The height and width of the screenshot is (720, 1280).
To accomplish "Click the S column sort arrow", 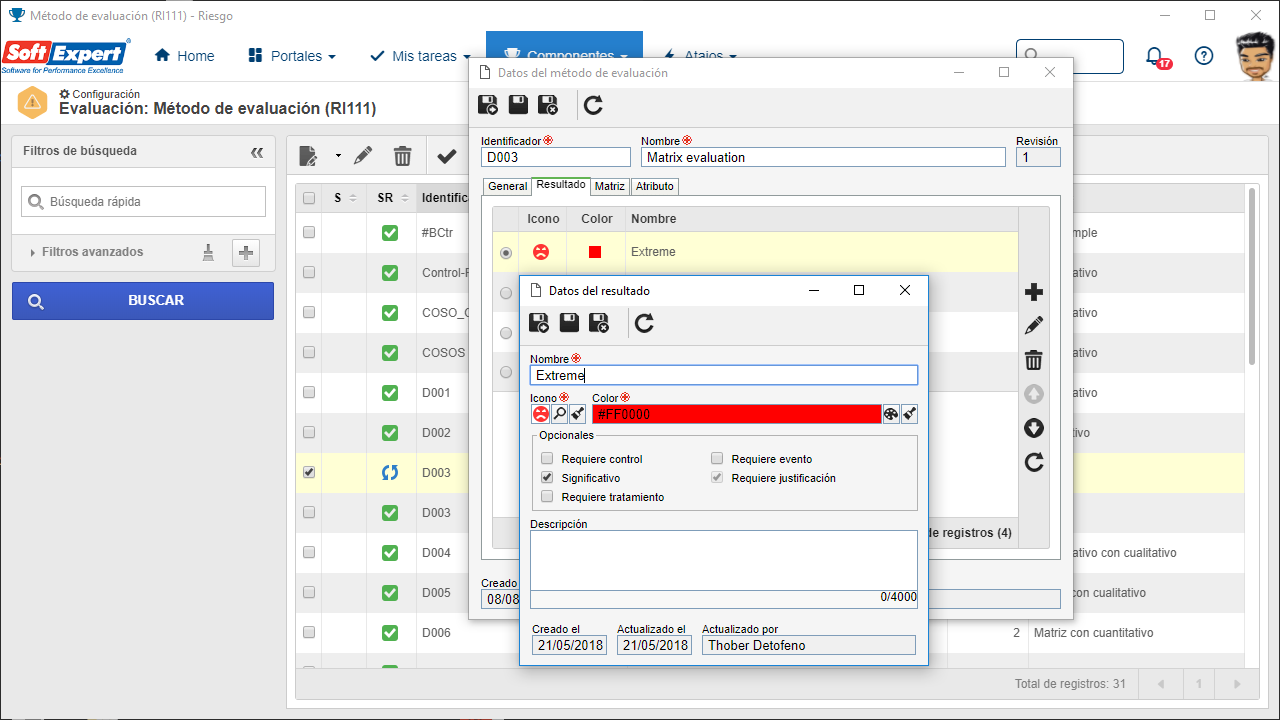I will pyautogui.click(x=354, y=198).
